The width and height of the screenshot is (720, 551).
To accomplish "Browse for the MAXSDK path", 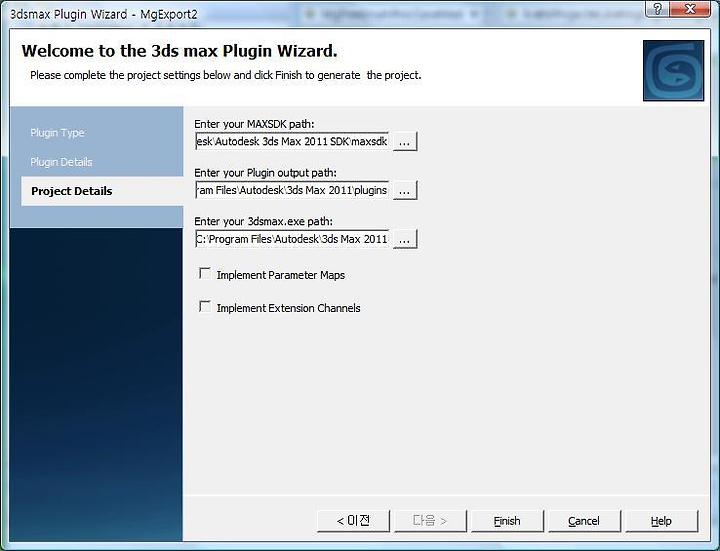I will point(405,141).
